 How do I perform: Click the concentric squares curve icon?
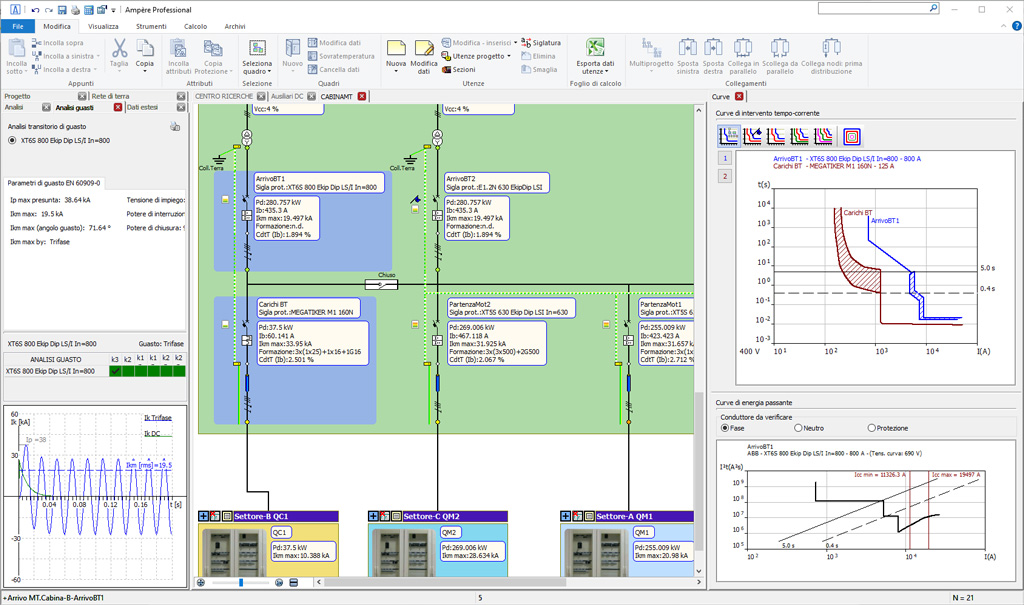[852, 136]
